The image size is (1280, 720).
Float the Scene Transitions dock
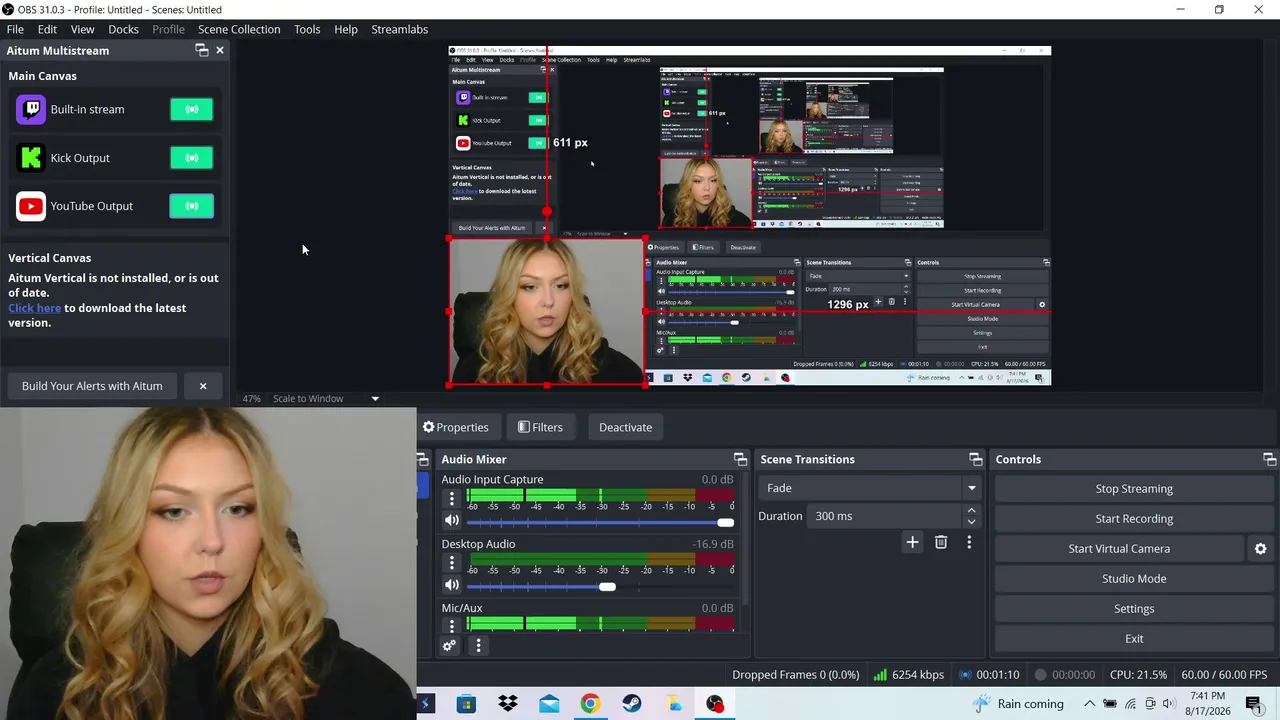pyautogui.click(x=975, y=459)
